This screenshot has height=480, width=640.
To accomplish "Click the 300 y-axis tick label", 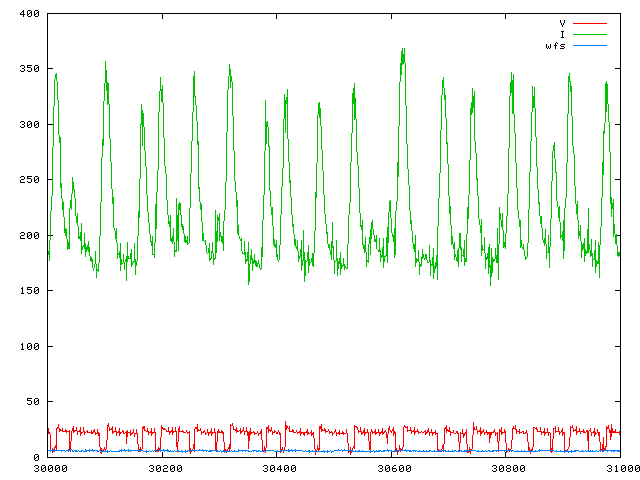I will [29, 125].
